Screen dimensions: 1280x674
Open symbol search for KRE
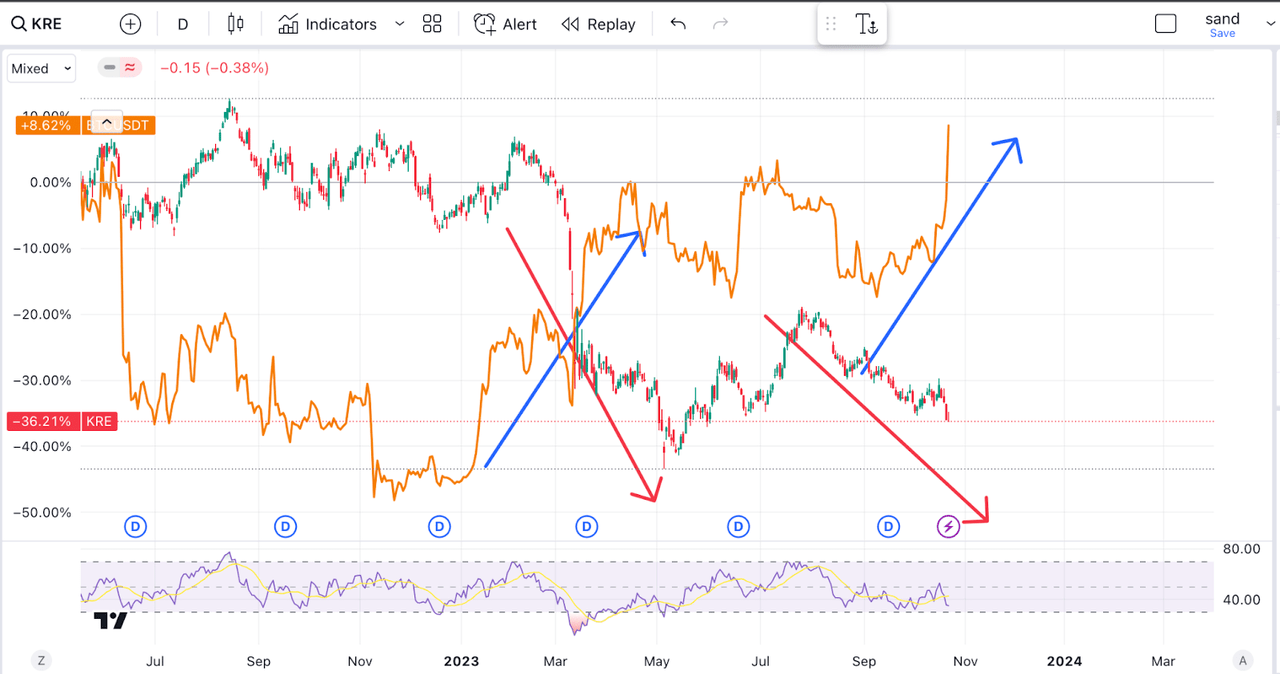coord(36,24)
